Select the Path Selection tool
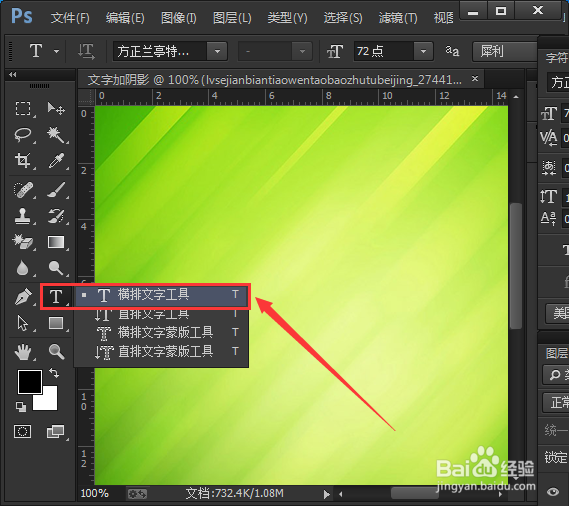 tap(23, 323)
